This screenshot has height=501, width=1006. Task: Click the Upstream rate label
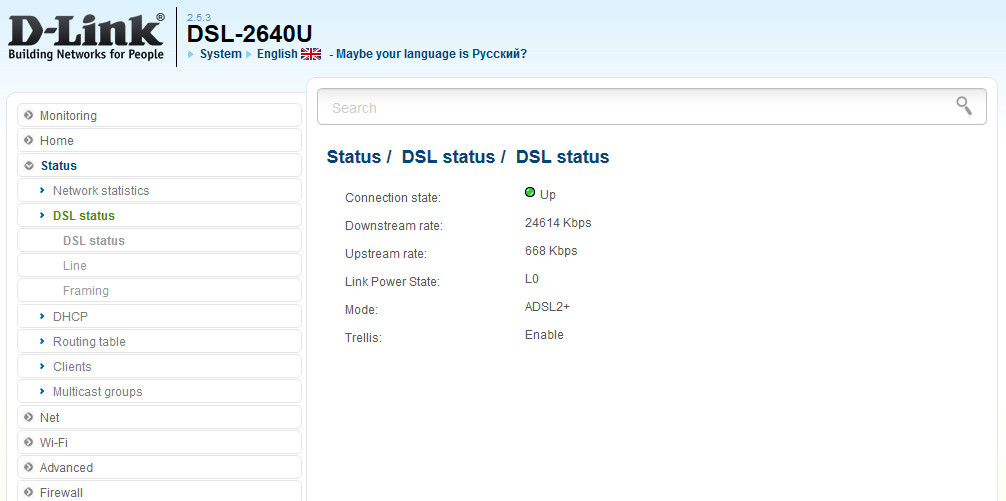(x=386, y=253)
